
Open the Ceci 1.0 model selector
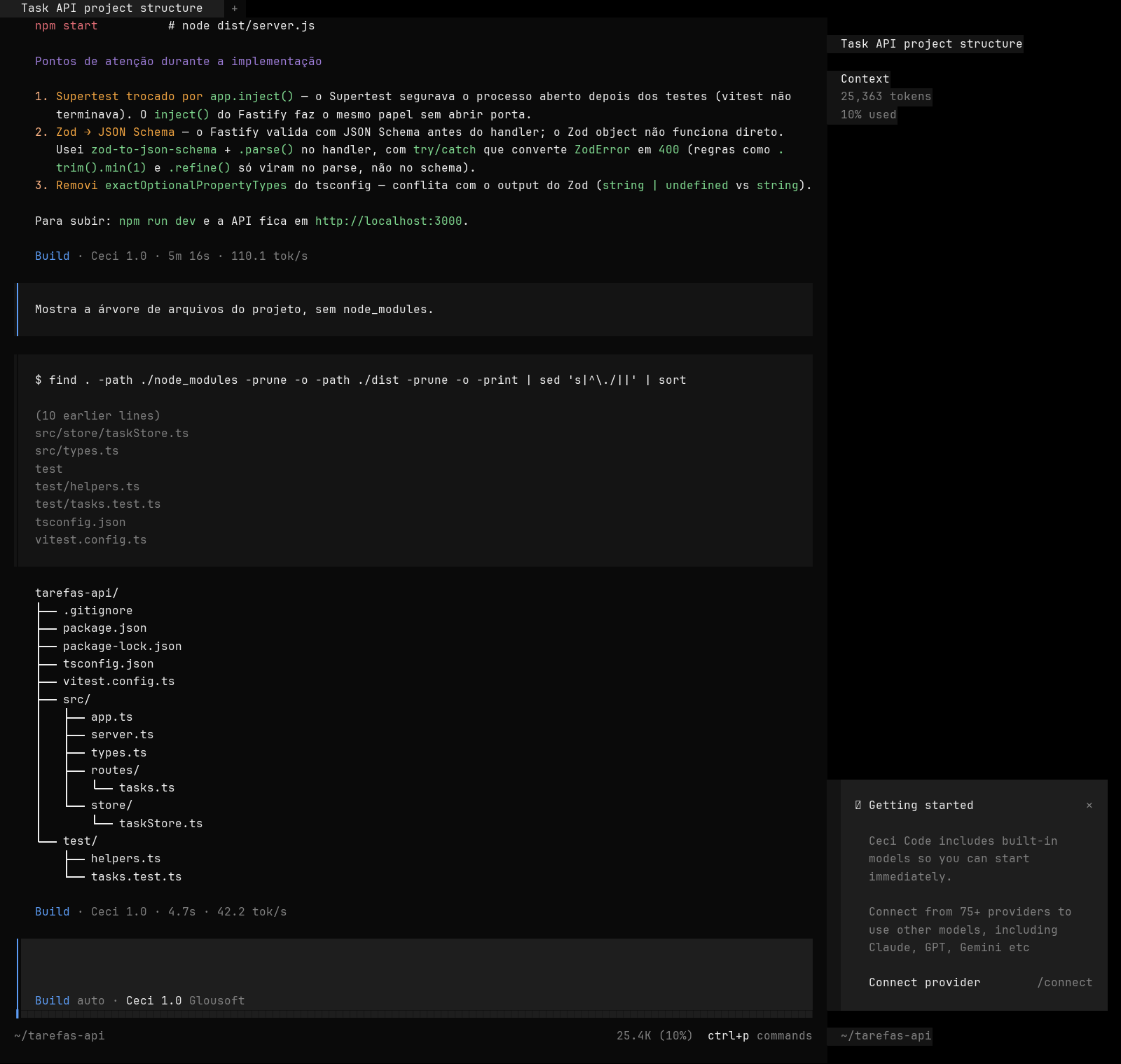tap(153, 1001)
